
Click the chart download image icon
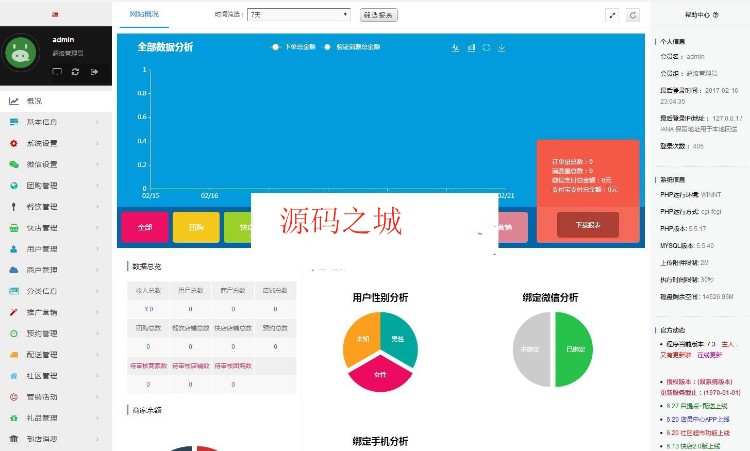tap(502, 47)
